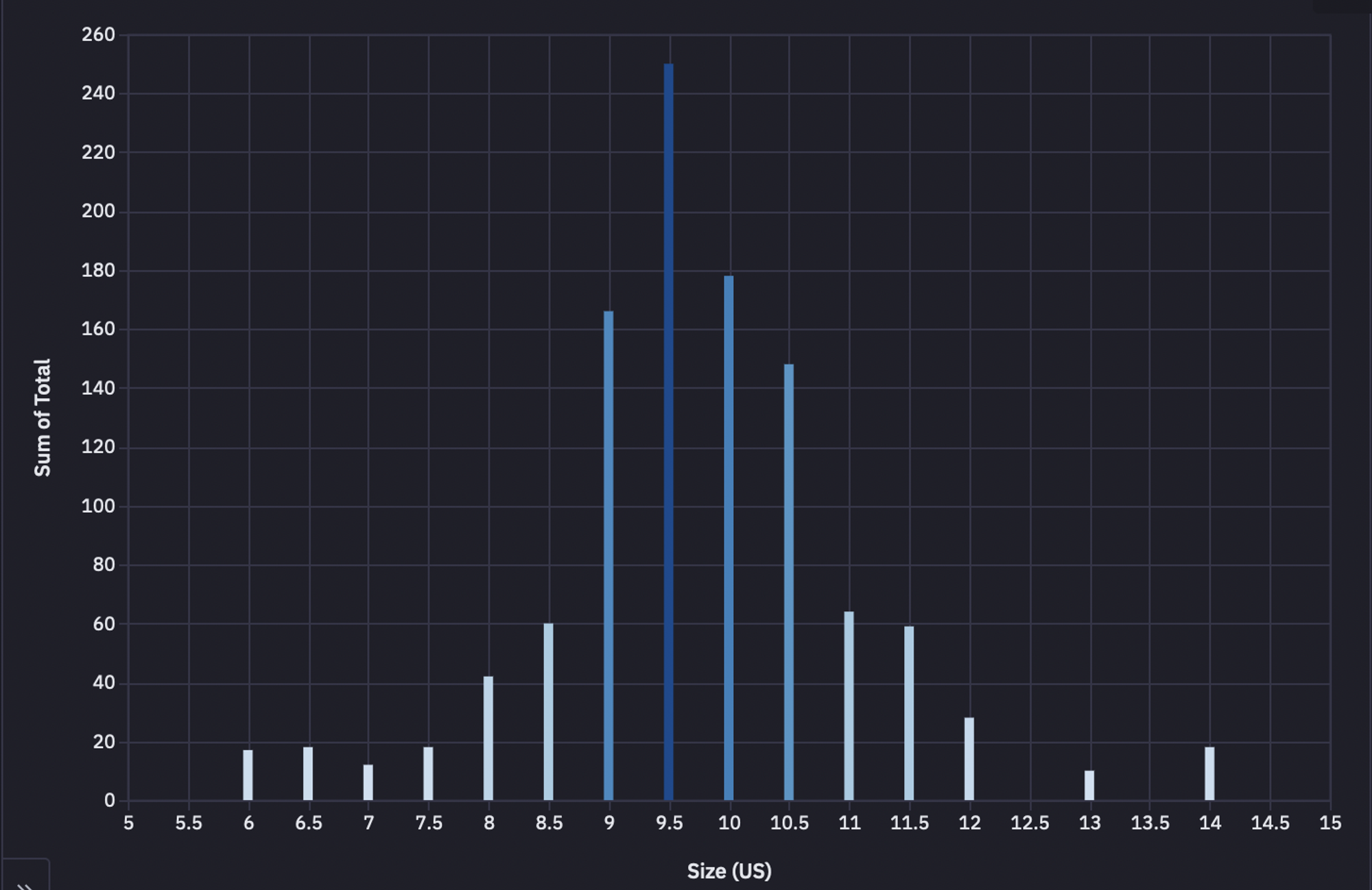Click the bar at size 14
Image resolution: width=1372 pixels, height=890 pixels.
[1209, 773]
